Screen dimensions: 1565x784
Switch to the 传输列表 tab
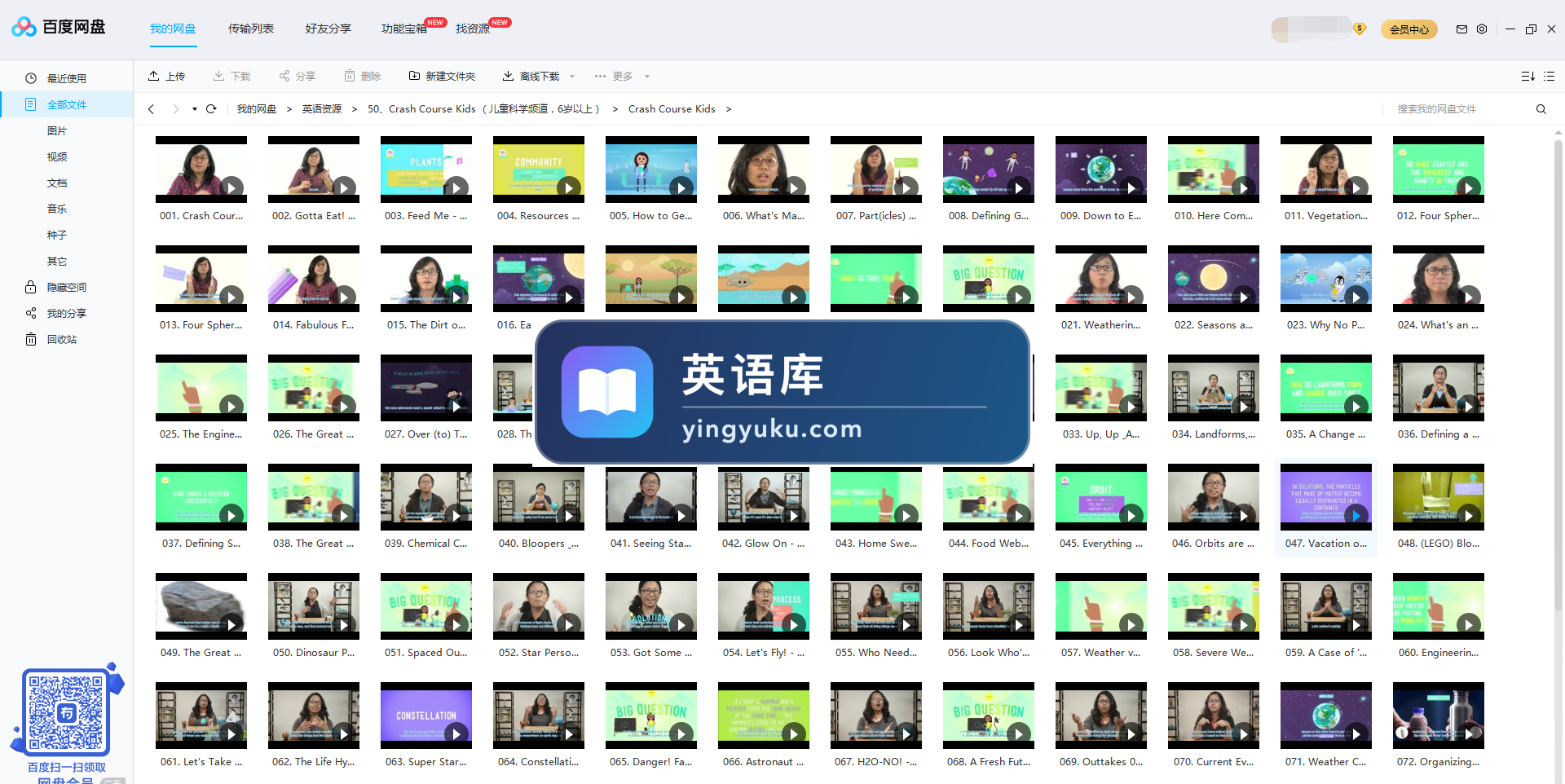point(251,29)
